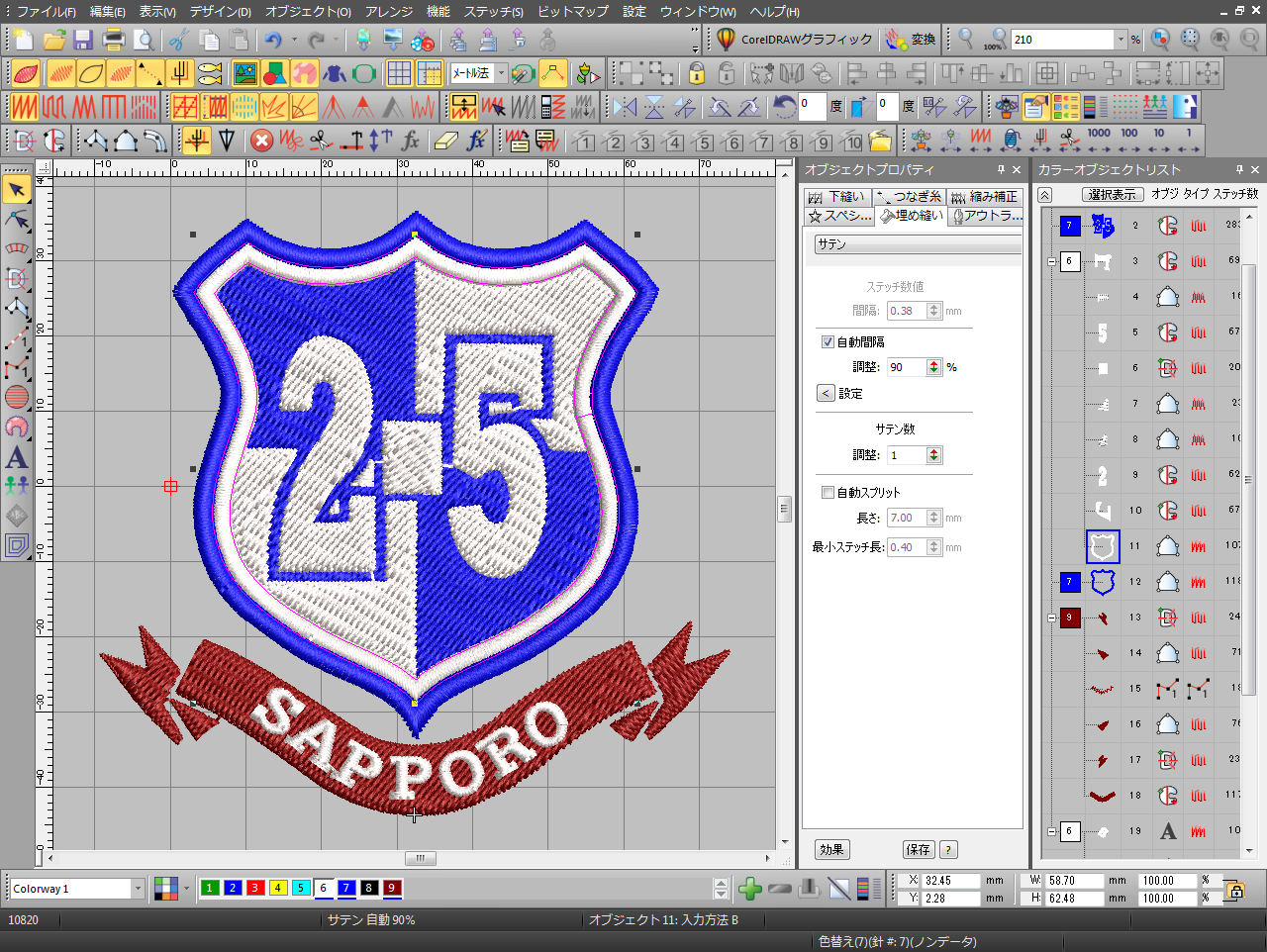The height and width of the screenshot is (952, 1267).
Task: Click the 変換 convert icon
Action: (x=911, y=40)
